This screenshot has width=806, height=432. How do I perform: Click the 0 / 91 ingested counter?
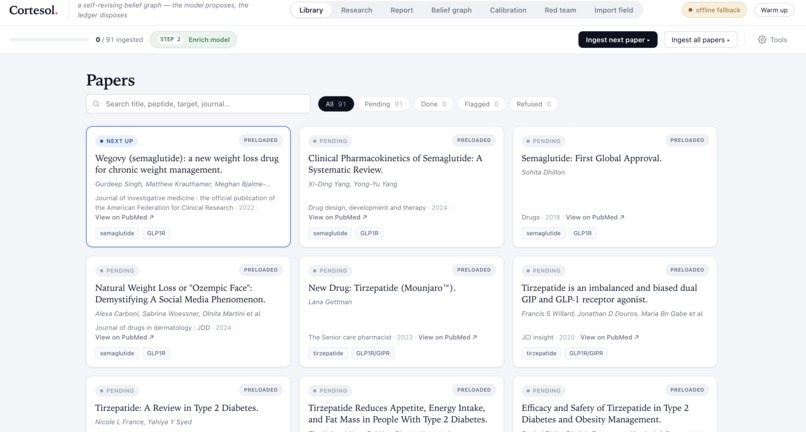119,40
